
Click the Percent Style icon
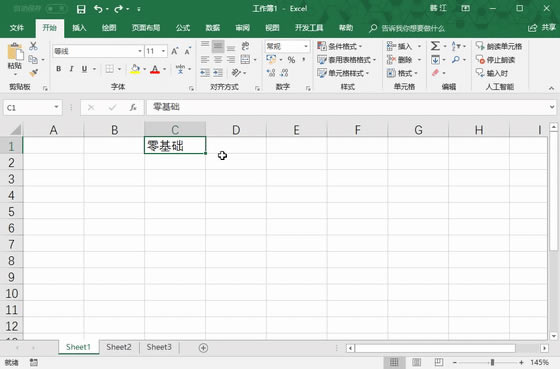tap(291, 60)
